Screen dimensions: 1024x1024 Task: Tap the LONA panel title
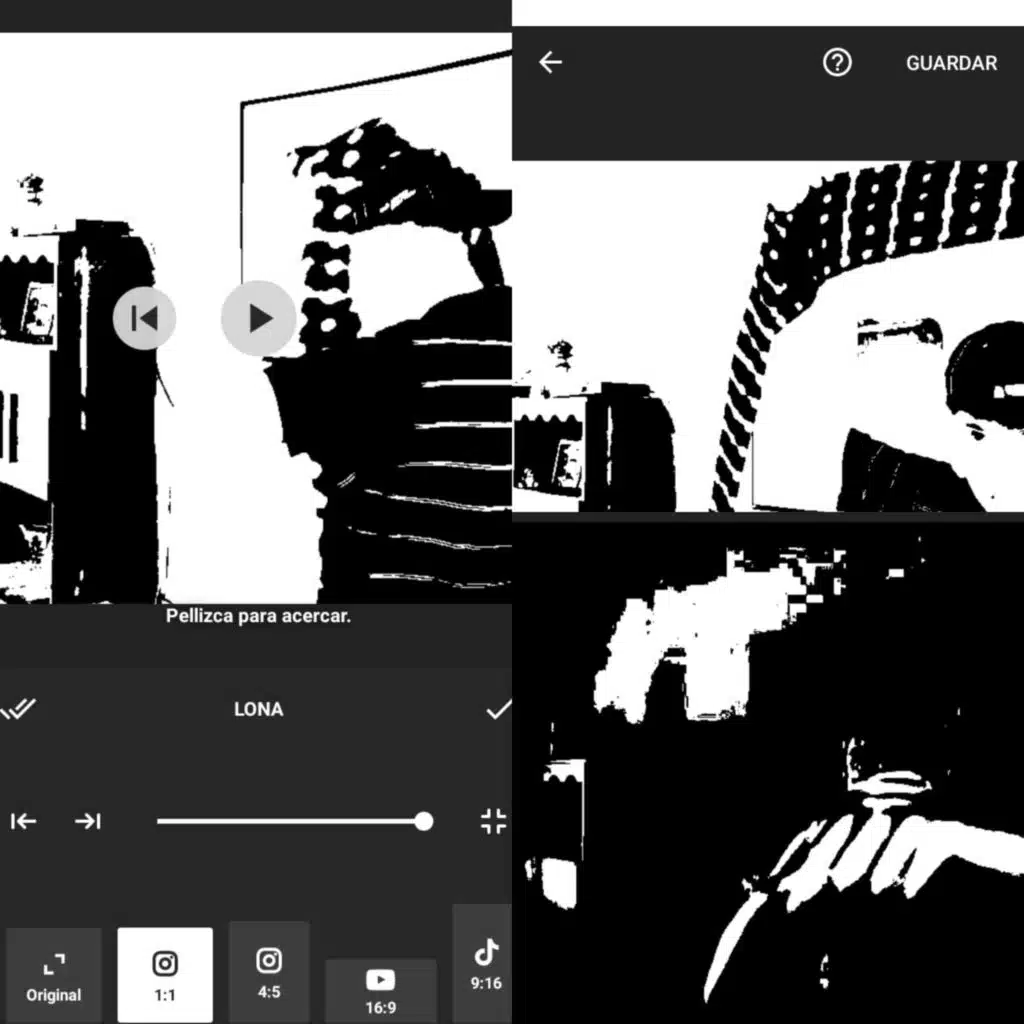pyautogui.click(x=258, y=709)
